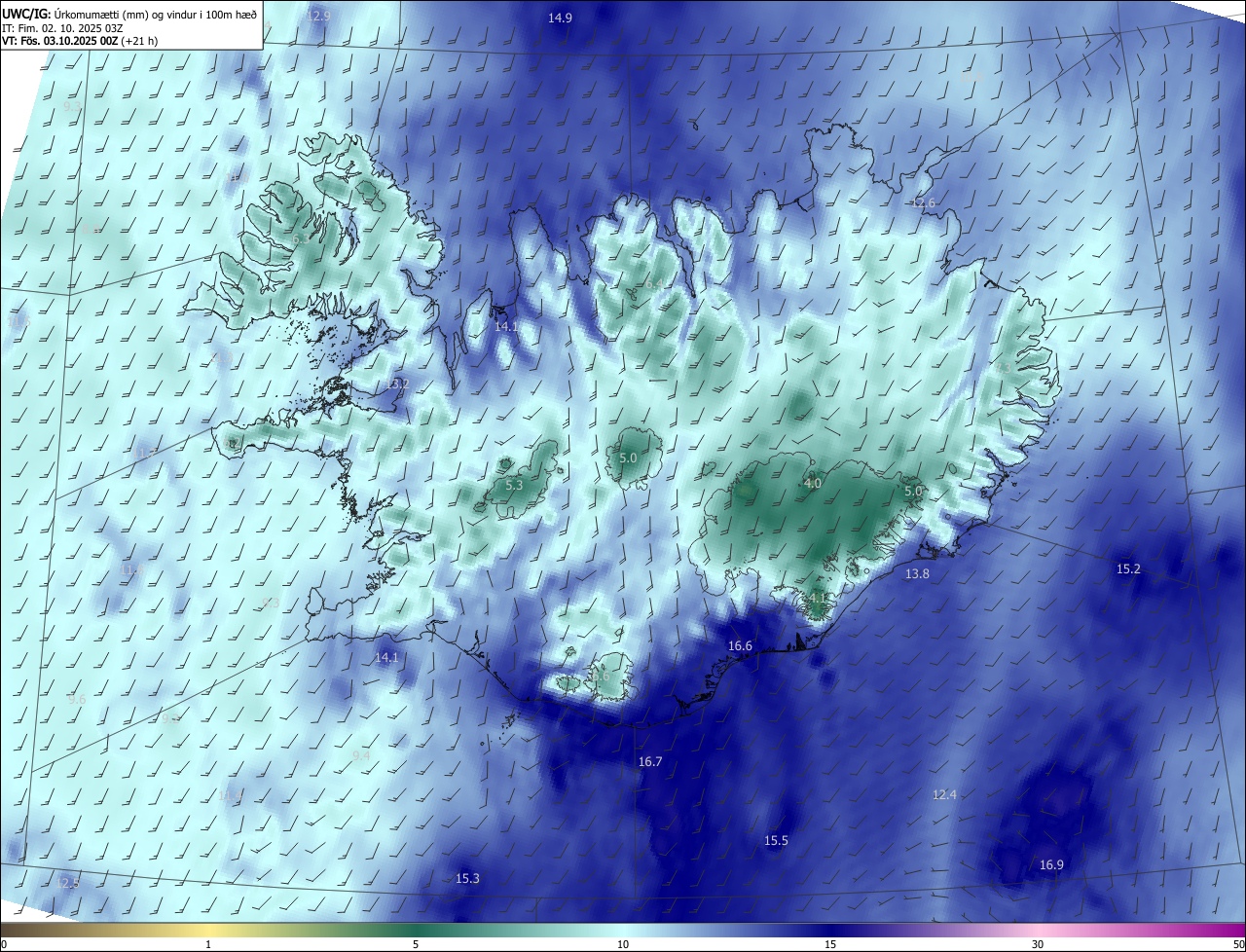Click the legend tick label 0
This screenshot has height=952, width=1246.
(4, 944)
